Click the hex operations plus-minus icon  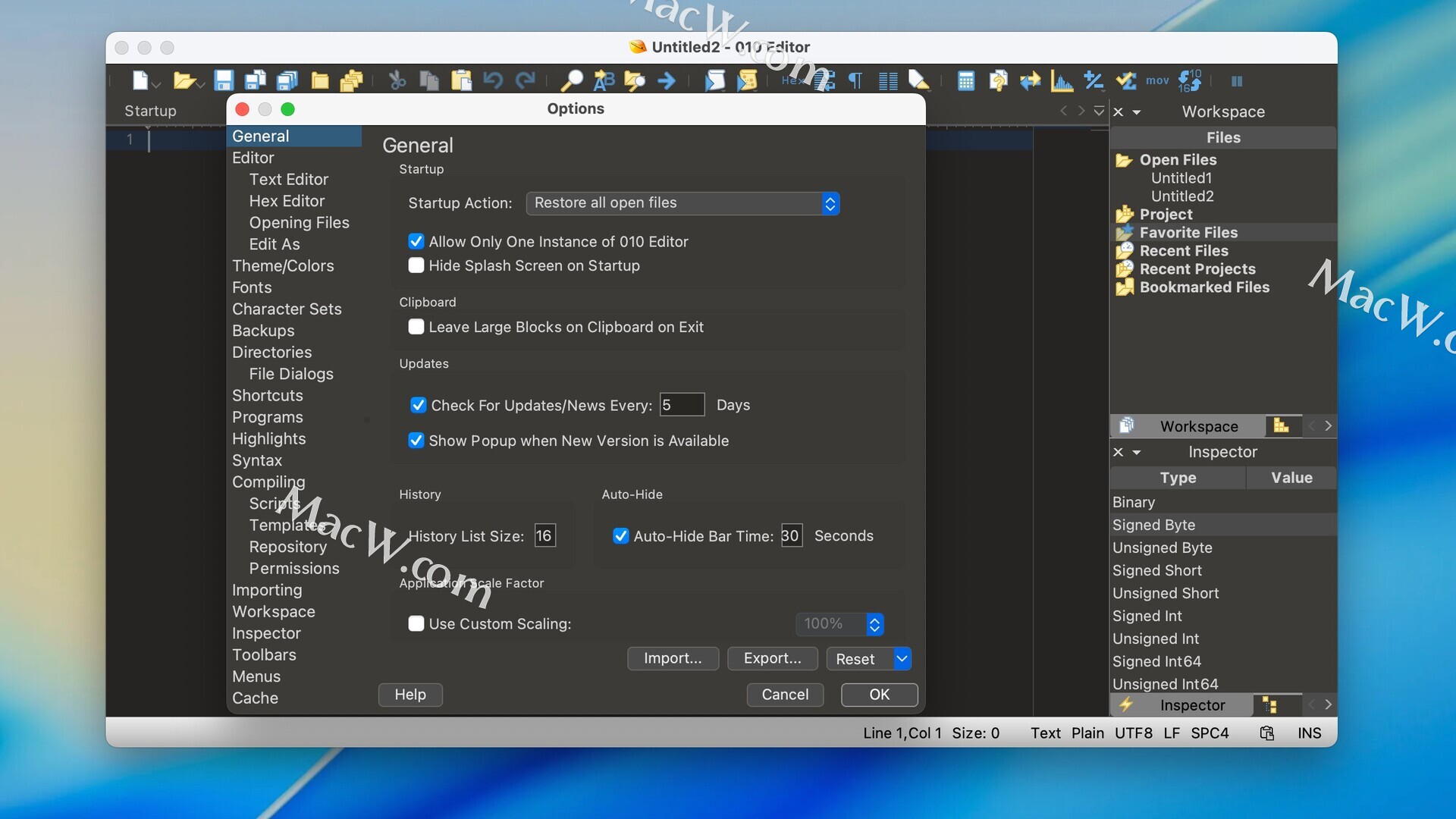pyautogui.click(x=1094, y=80)
